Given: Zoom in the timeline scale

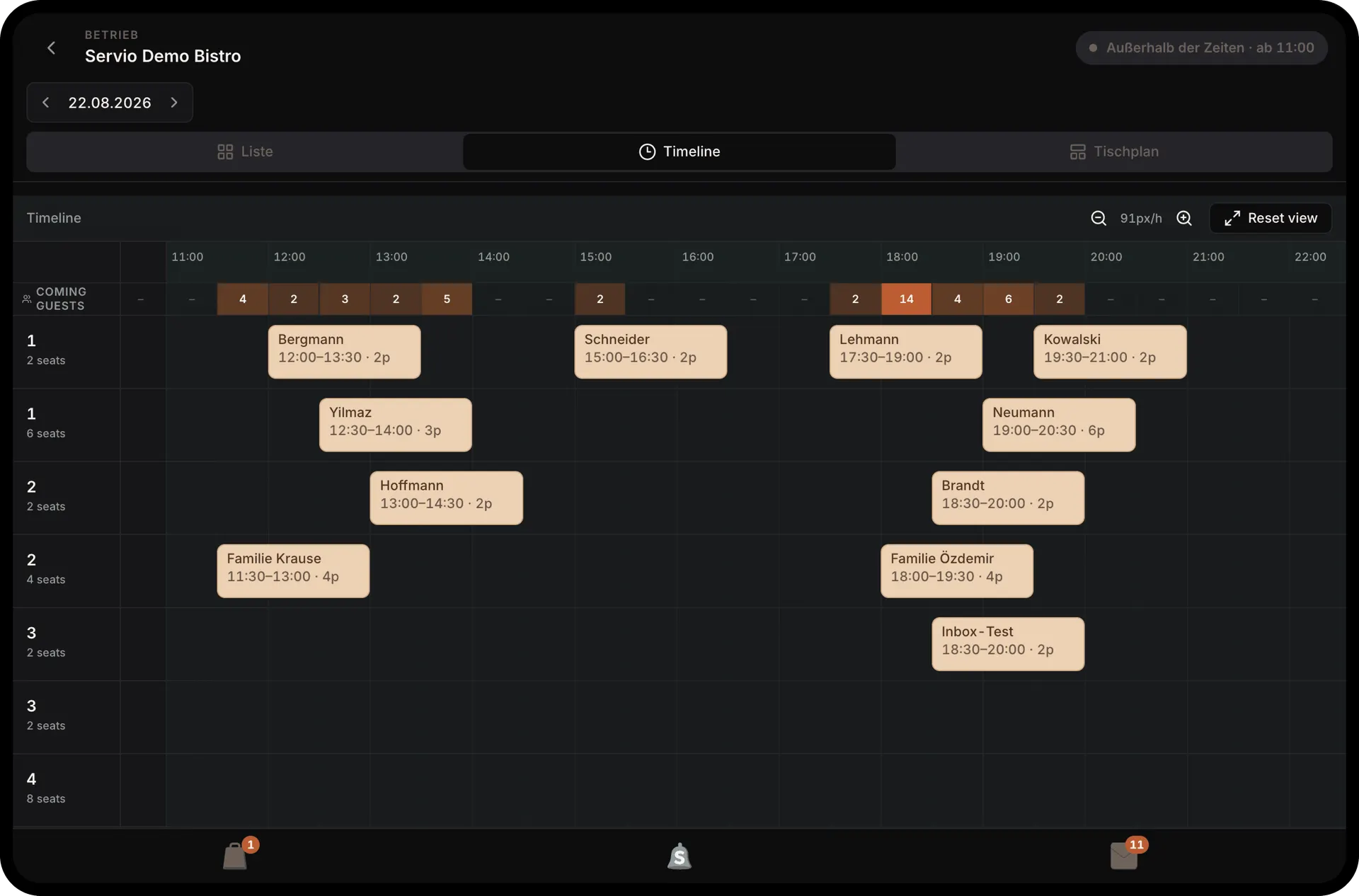Looking at the screenshot, I should (x=1184, y=218).
